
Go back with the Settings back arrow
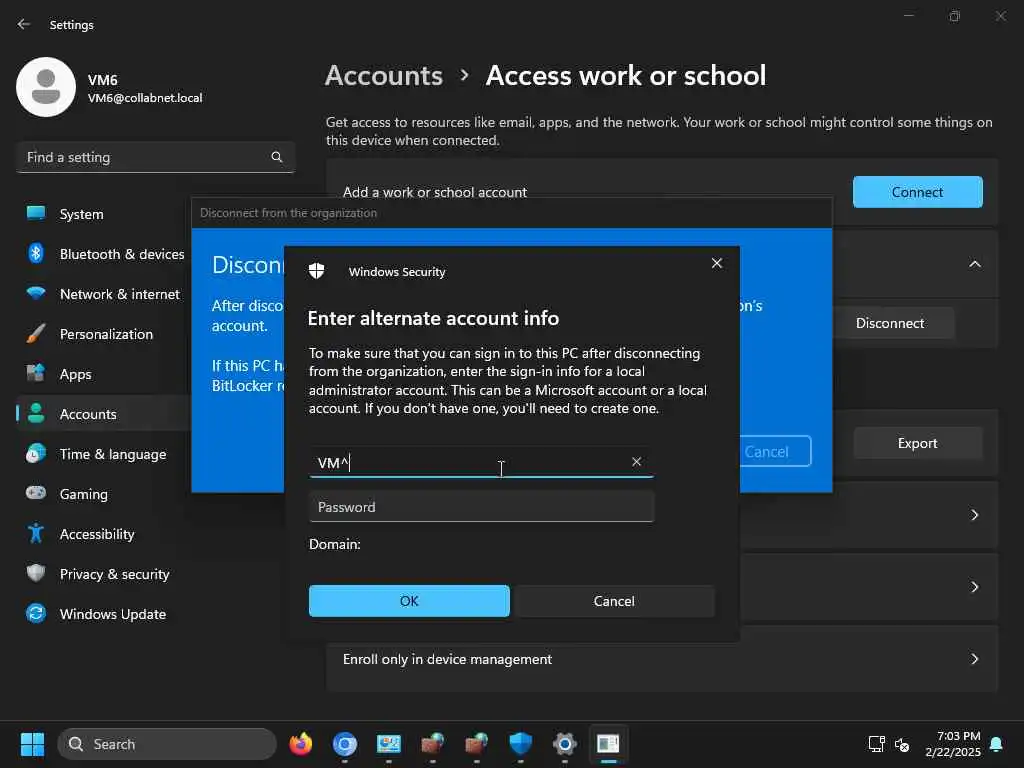(24, 24)
